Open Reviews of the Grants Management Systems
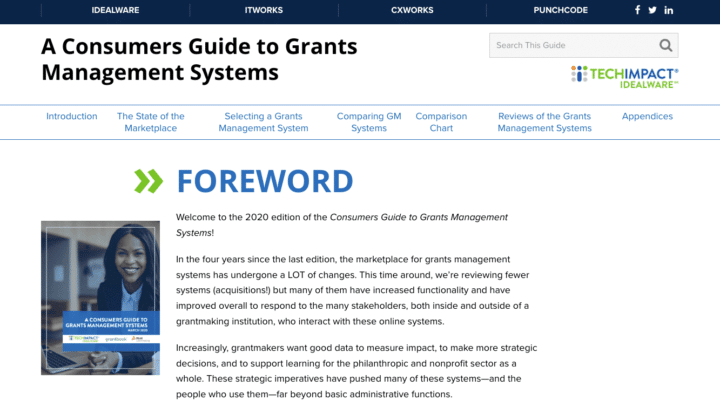The width and height of the screenshot is (720, 407). [x=545, y=122]
